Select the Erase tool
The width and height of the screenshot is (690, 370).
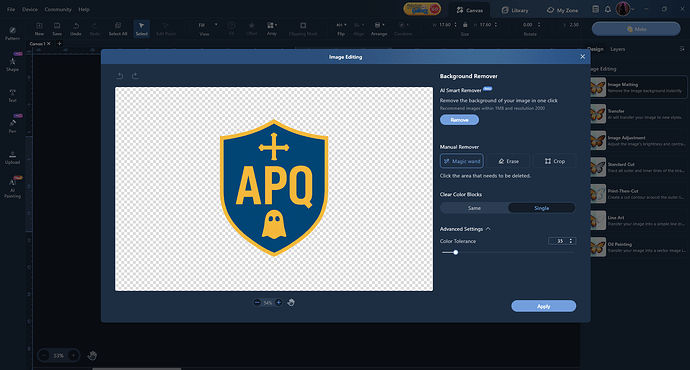508,161
